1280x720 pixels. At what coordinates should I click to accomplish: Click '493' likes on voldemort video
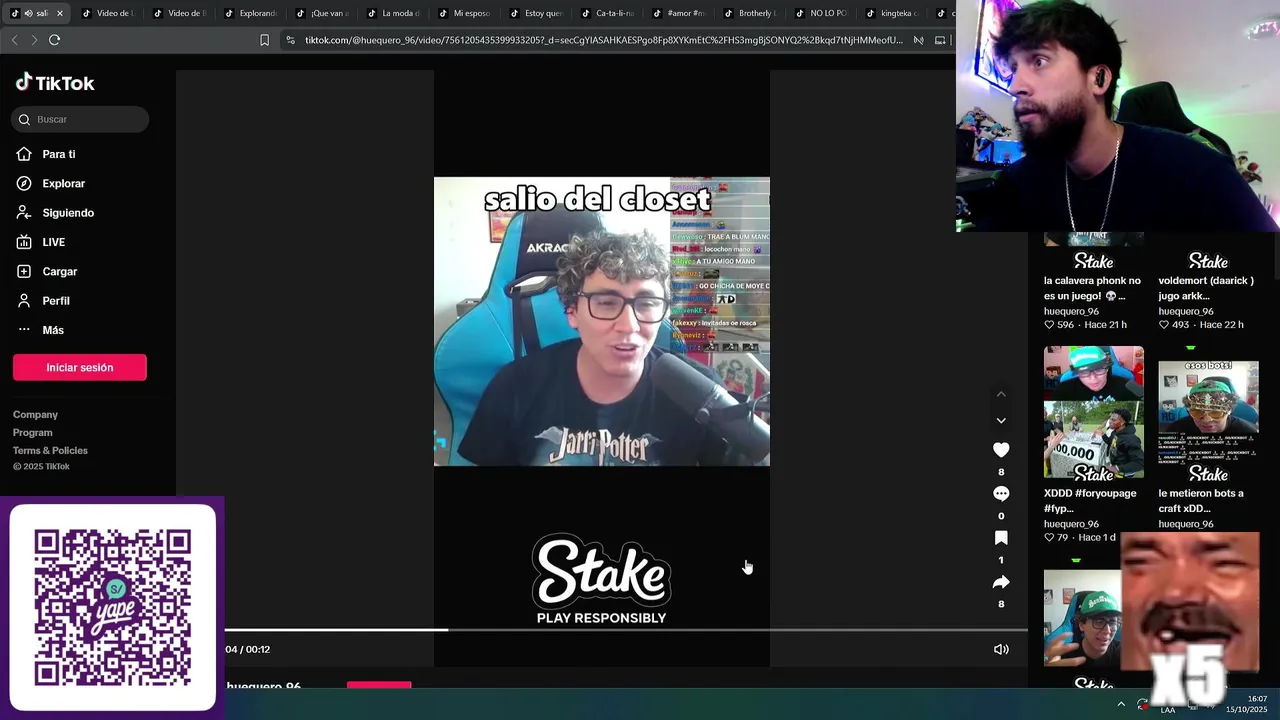tap(1174, 325)
